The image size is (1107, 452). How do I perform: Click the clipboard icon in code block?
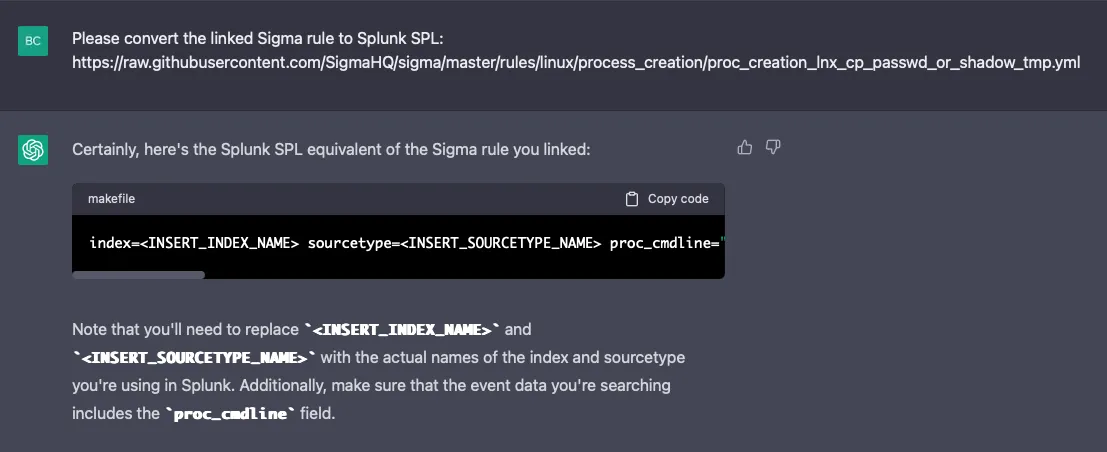(632, 199)
